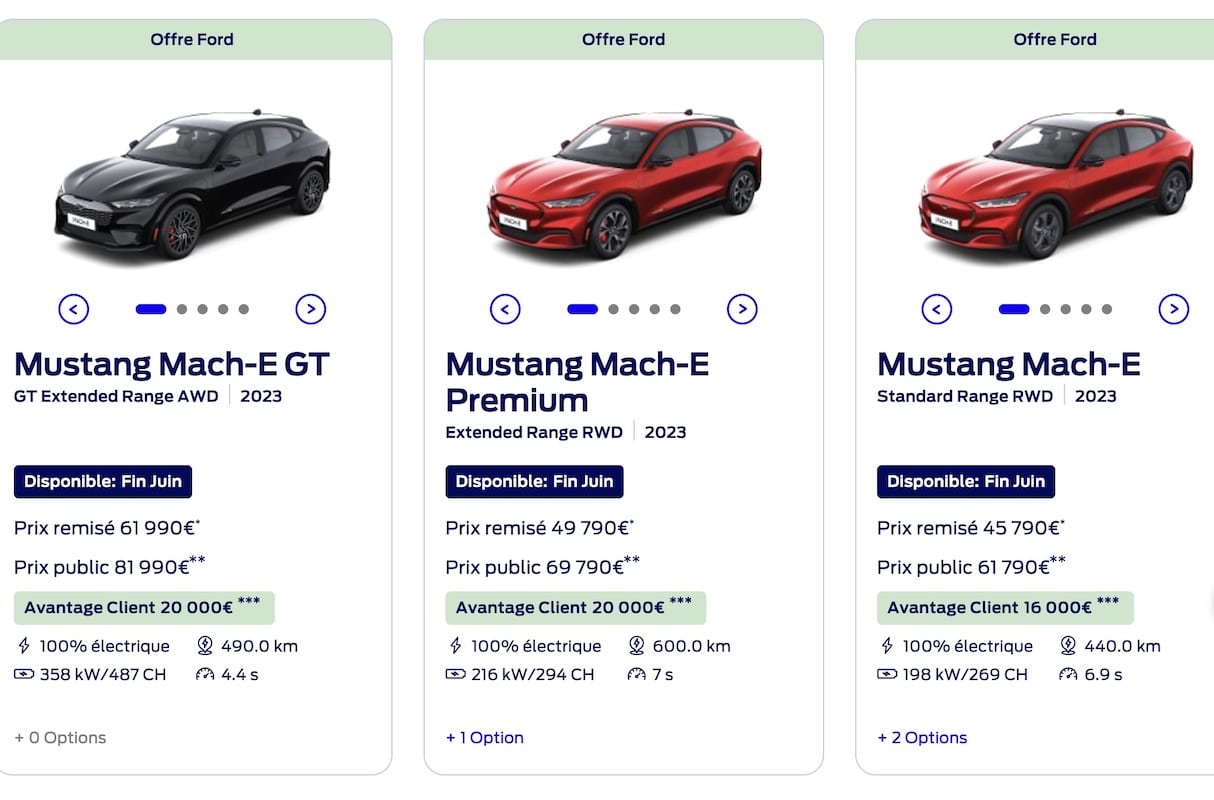Show next image of Mustang Mach-E GT
The width and height of the screenshot is (1214, 800).
click(x=311, y=309)
